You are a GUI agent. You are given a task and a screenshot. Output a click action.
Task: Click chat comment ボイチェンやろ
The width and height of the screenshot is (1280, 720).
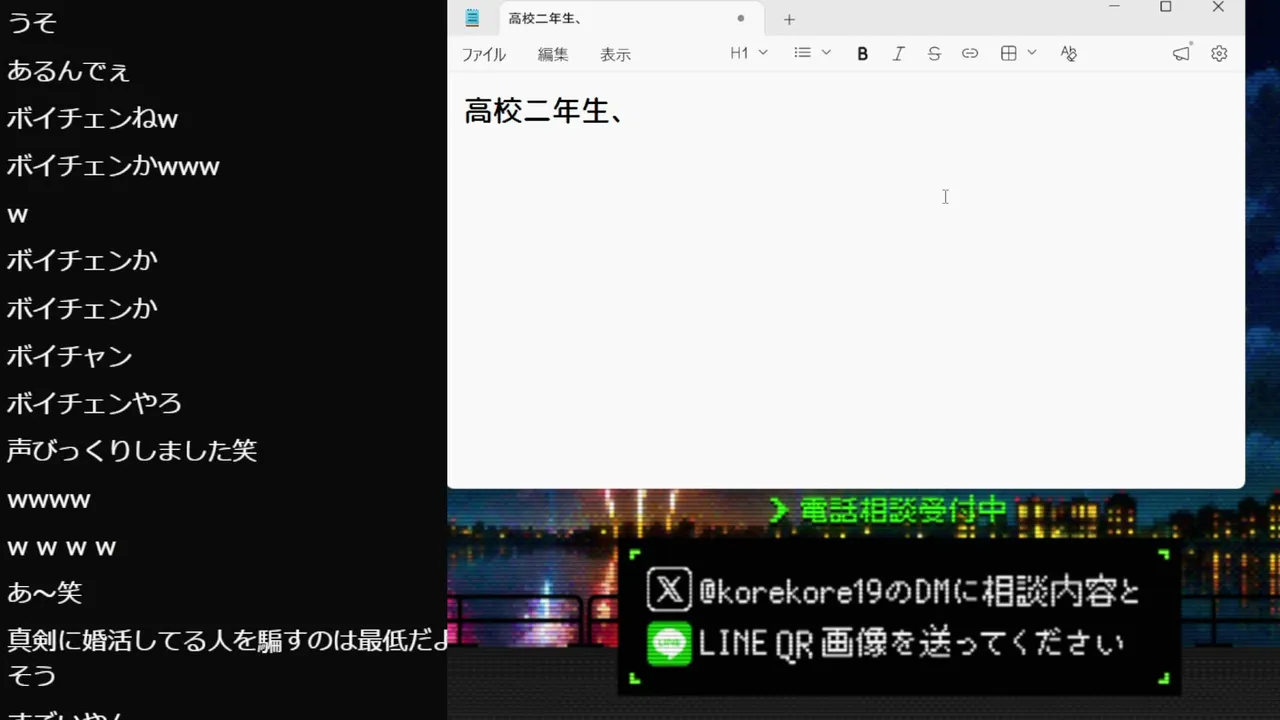[x=95, y=403]
